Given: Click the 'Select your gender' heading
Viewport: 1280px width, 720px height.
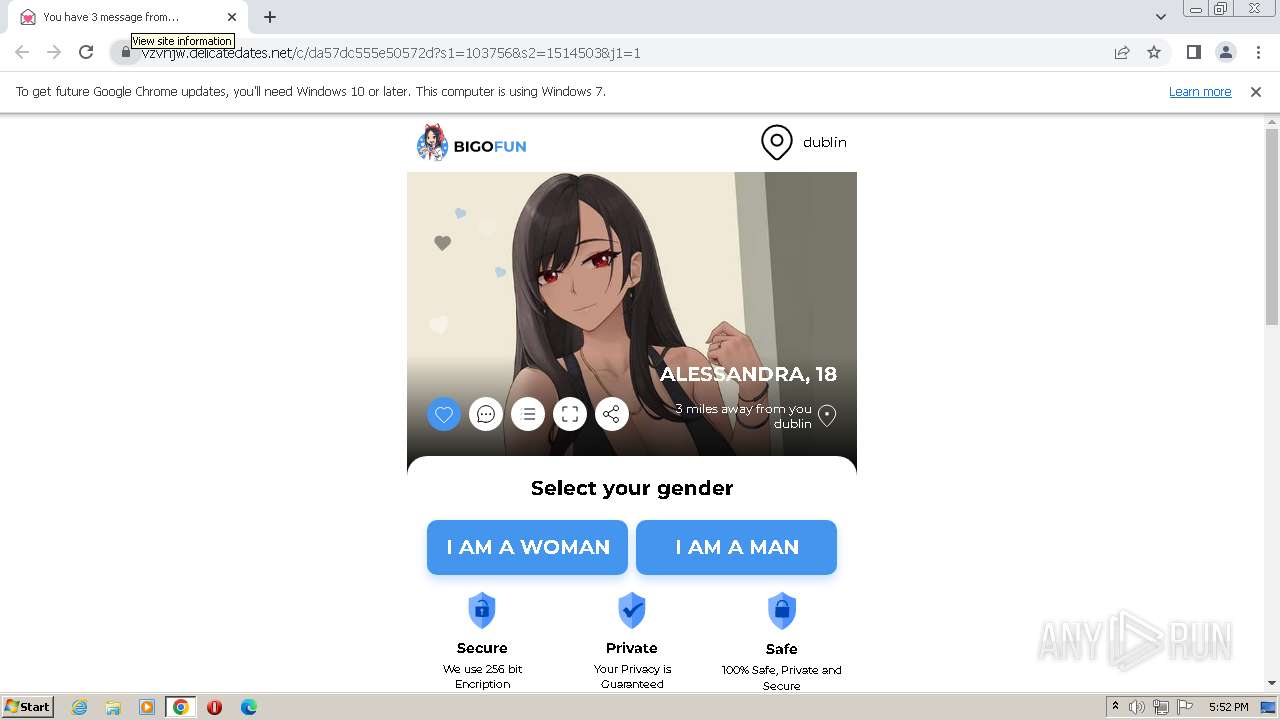Looking at the screenshot, I should pos(632,488).
